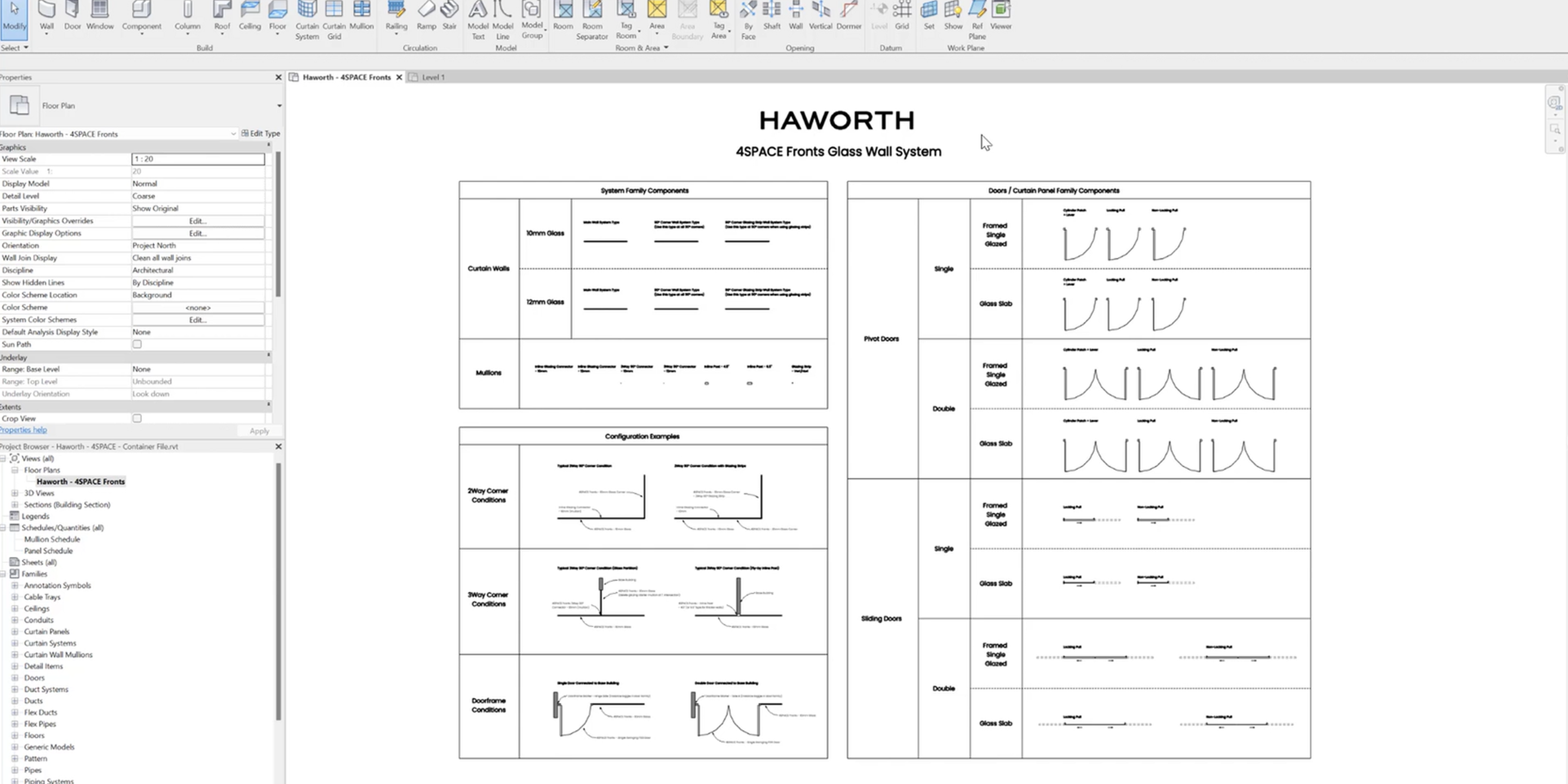This screenshot has height=784, width=1568.
Task: Open the Mullion Schedule view
Action: point(52,540)
